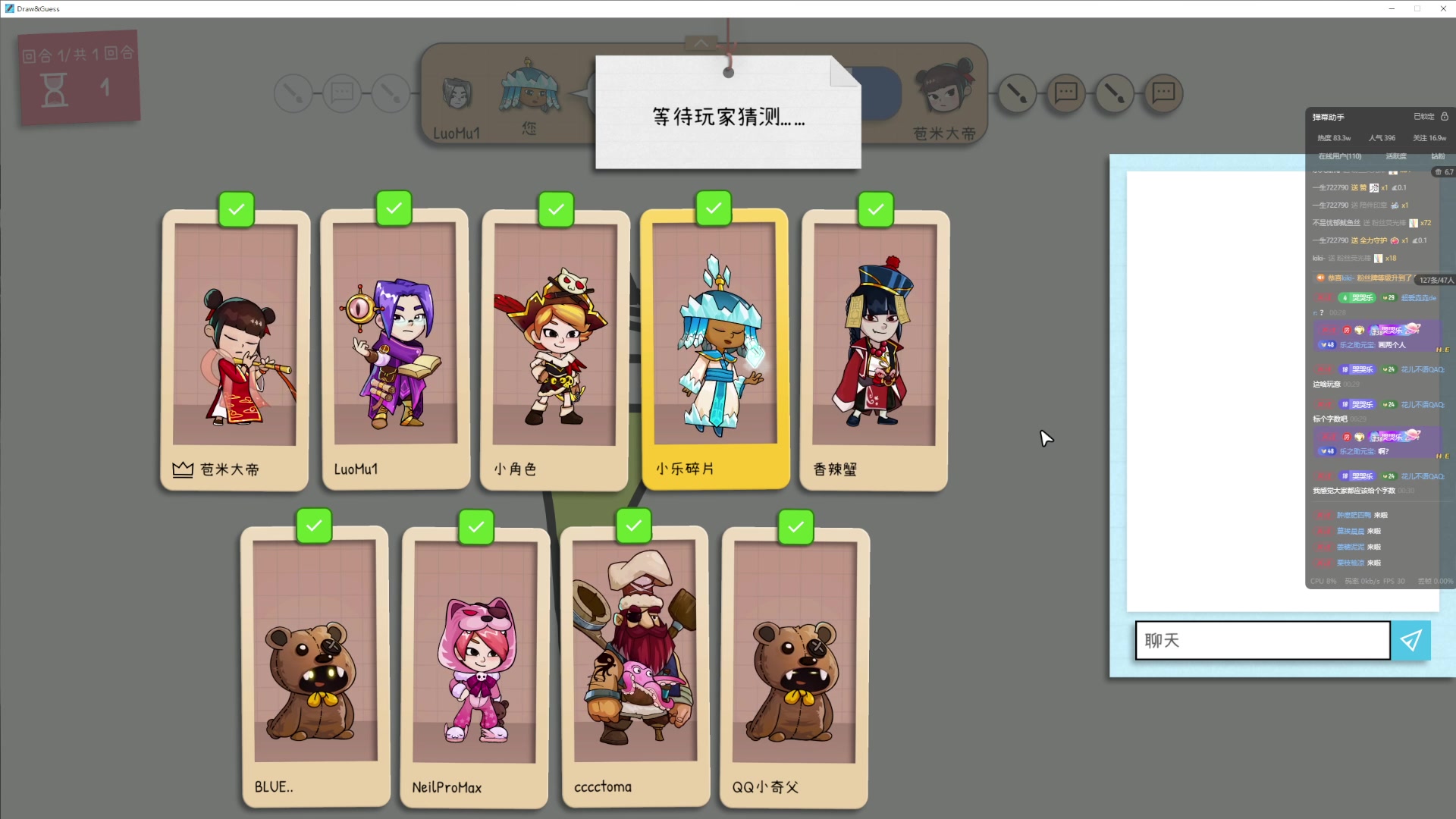1456x819 pixels.
Task: Click the first brush step icon on left timeline
Action: click(x=293, y=94)
